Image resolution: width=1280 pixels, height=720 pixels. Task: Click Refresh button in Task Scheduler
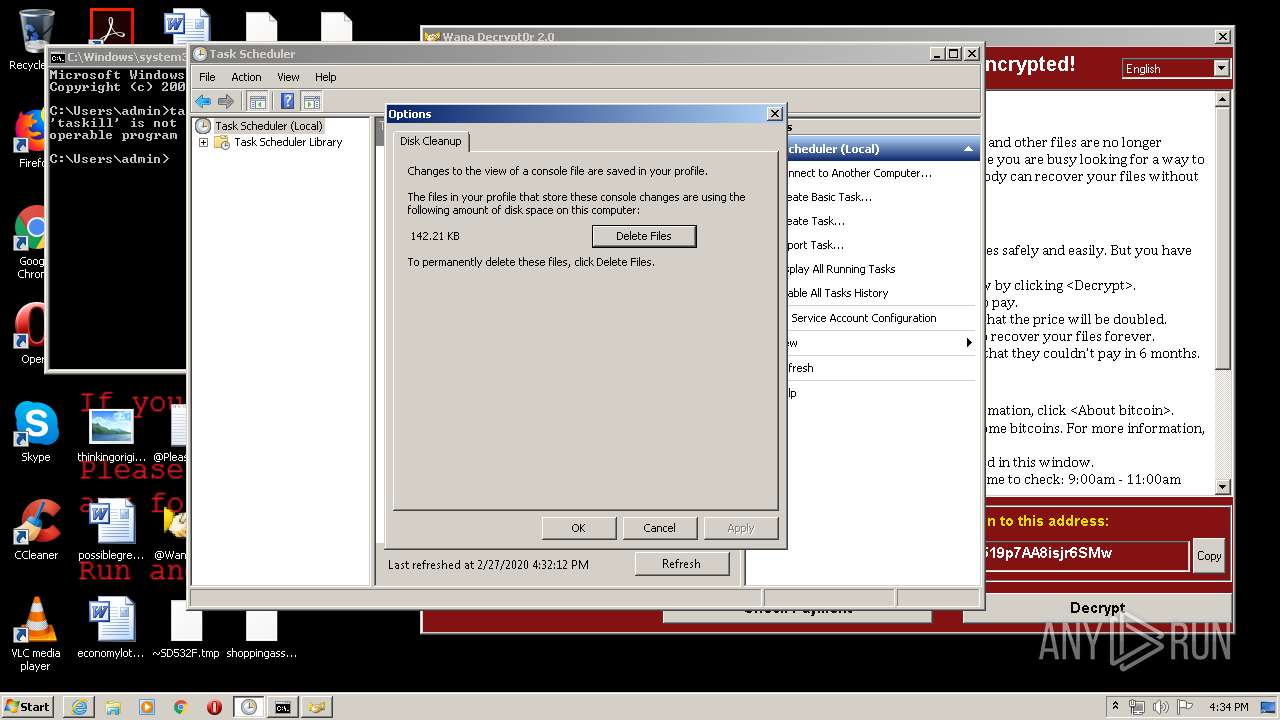(681, 564)
